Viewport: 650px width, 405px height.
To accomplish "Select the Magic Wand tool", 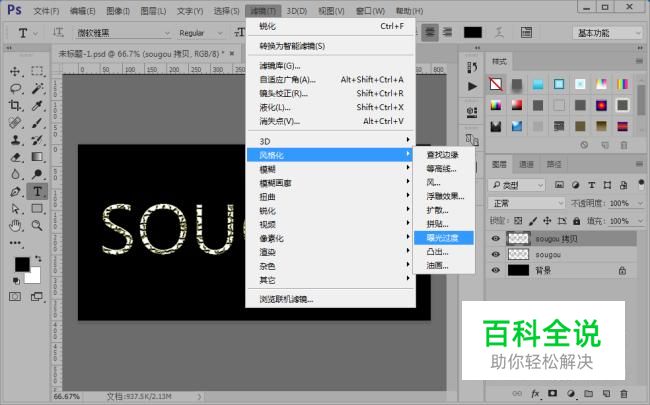I will (37, 88).
